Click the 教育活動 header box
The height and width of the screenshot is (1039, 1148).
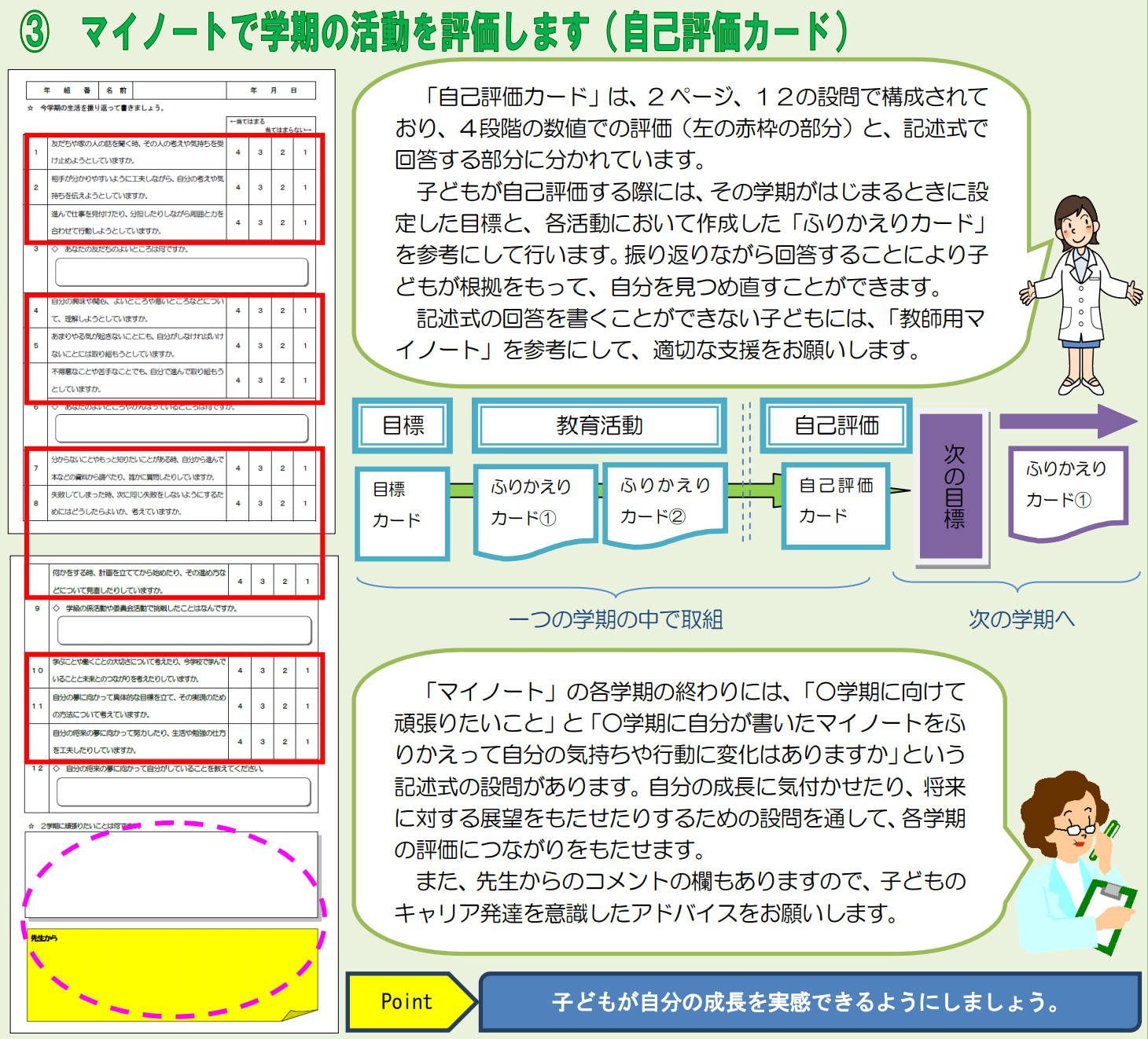pyautogui.click(x=599, y=426)
